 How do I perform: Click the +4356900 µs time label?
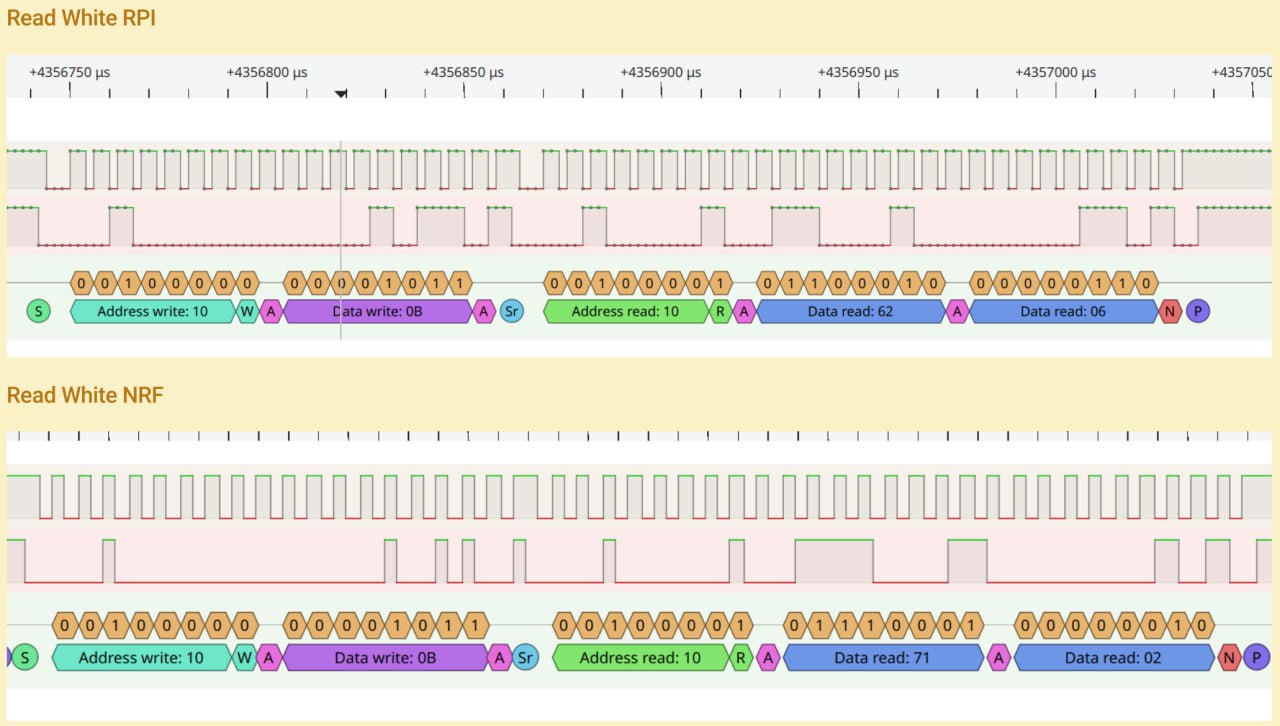coord(661,73)
